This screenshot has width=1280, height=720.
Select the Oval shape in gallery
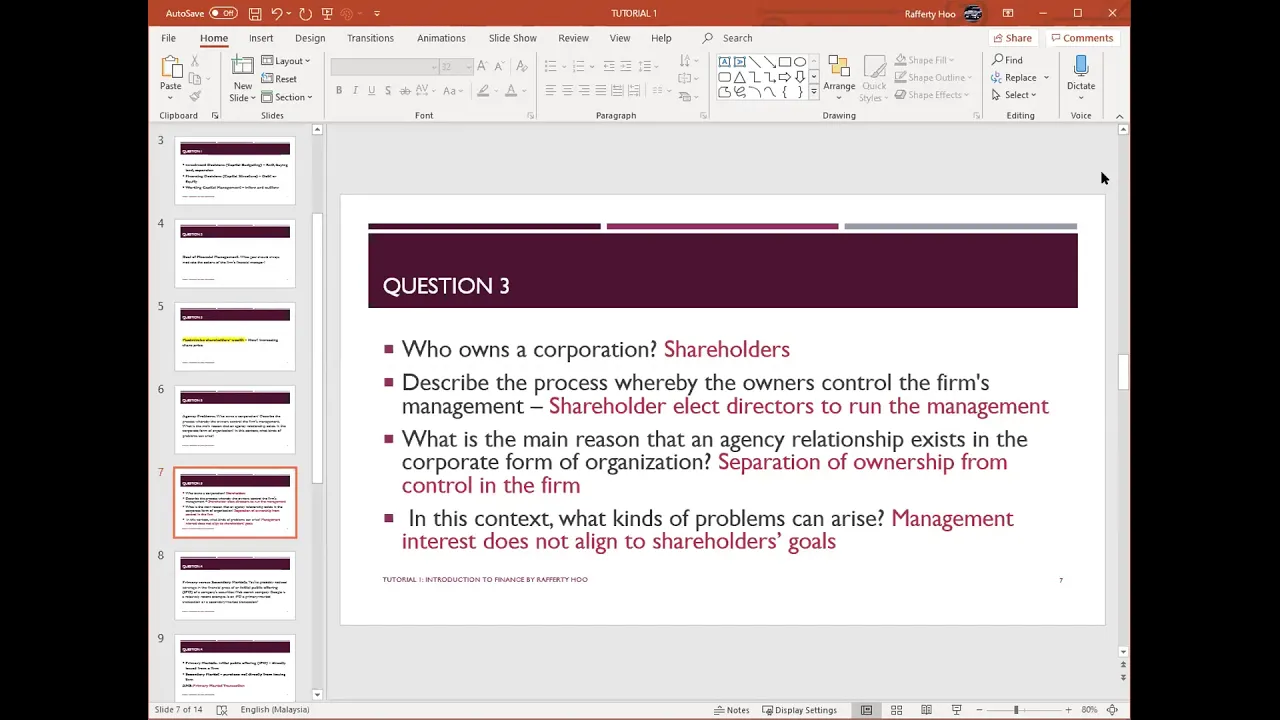(799, 62)
